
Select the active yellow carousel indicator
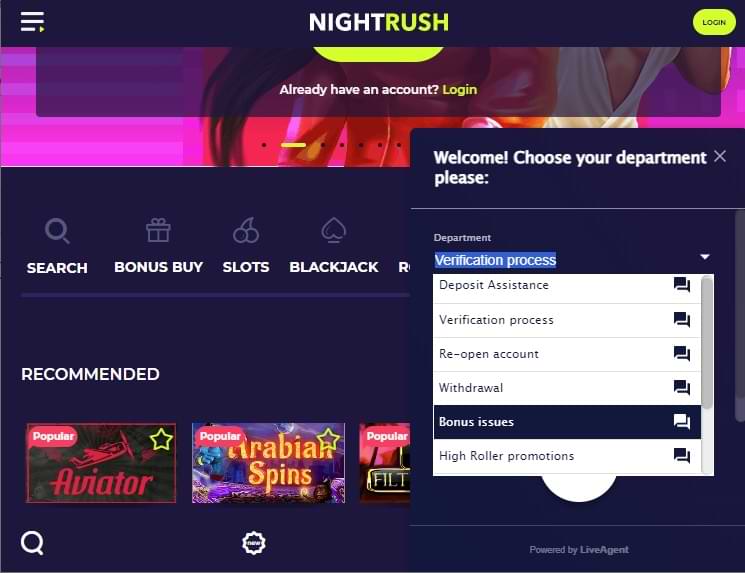[293, 145]
